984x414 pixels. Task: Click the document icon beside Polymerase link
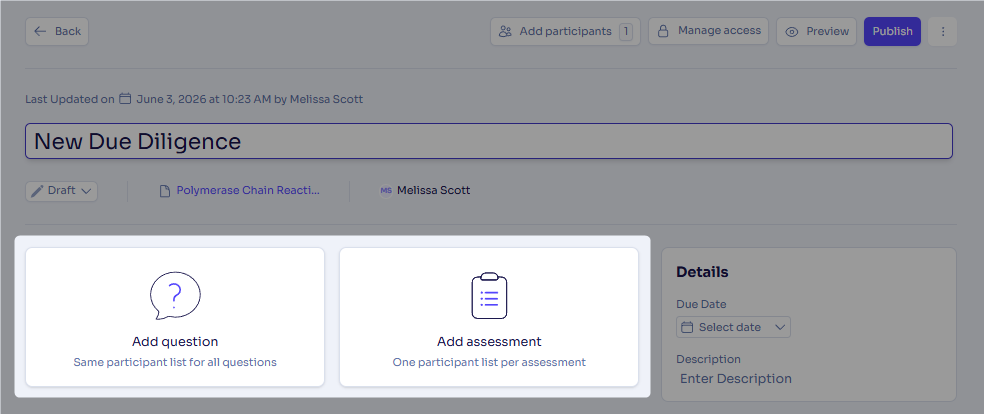165,191
